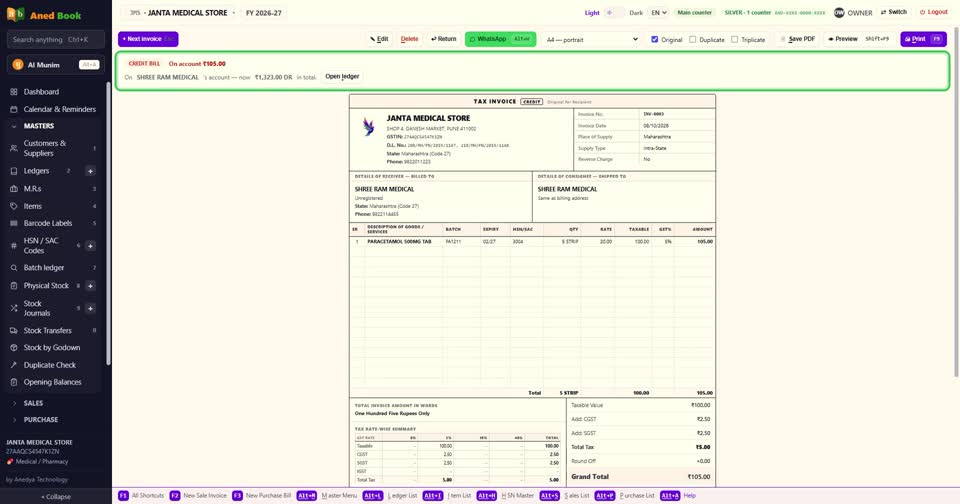This screenshot has height=504, width=960.
Task: Log out of Aned Book
Action: pos(934,12)
